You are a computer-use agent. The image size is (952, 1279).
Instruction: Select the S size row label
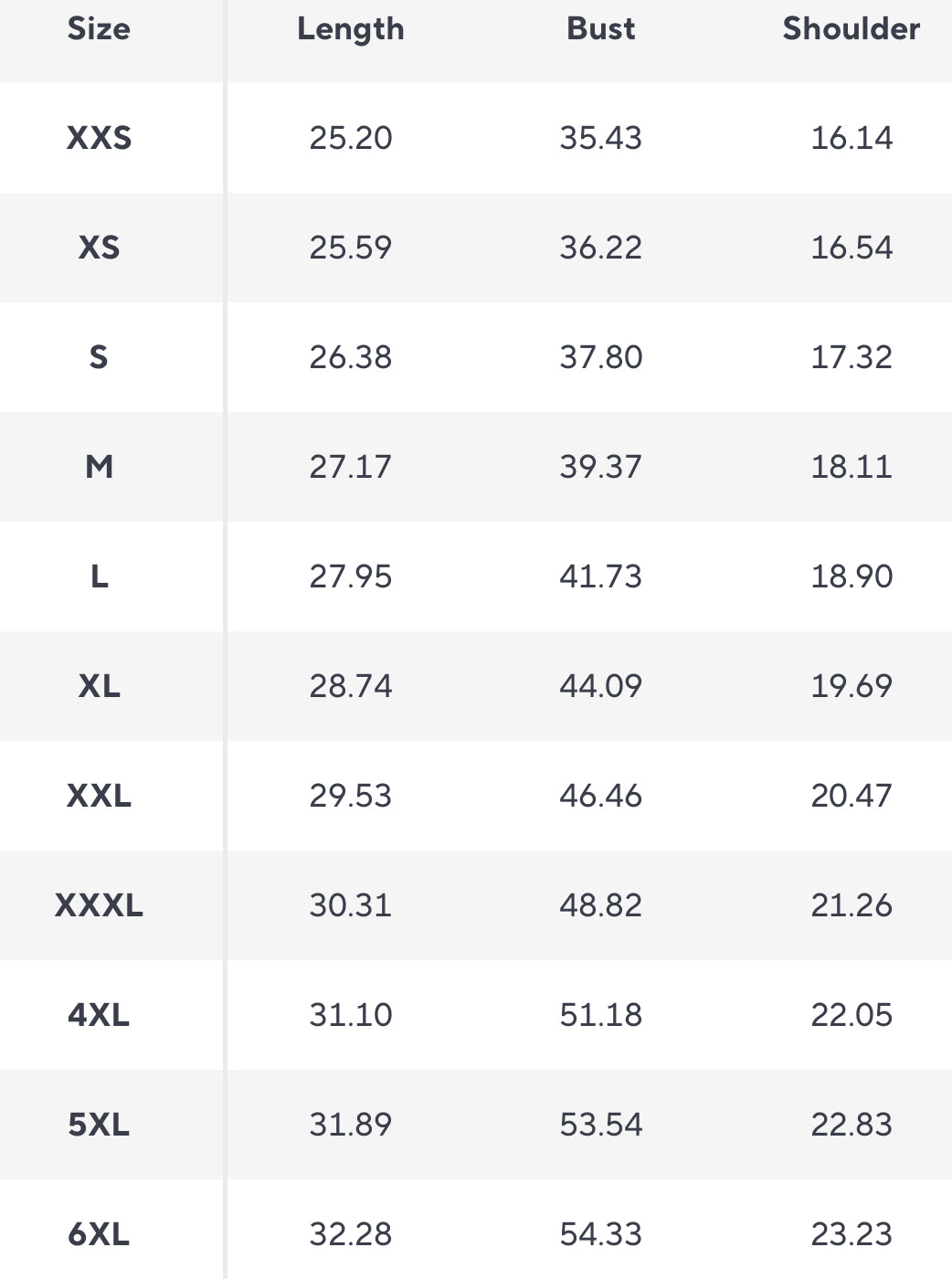click(x=99, y=357)
